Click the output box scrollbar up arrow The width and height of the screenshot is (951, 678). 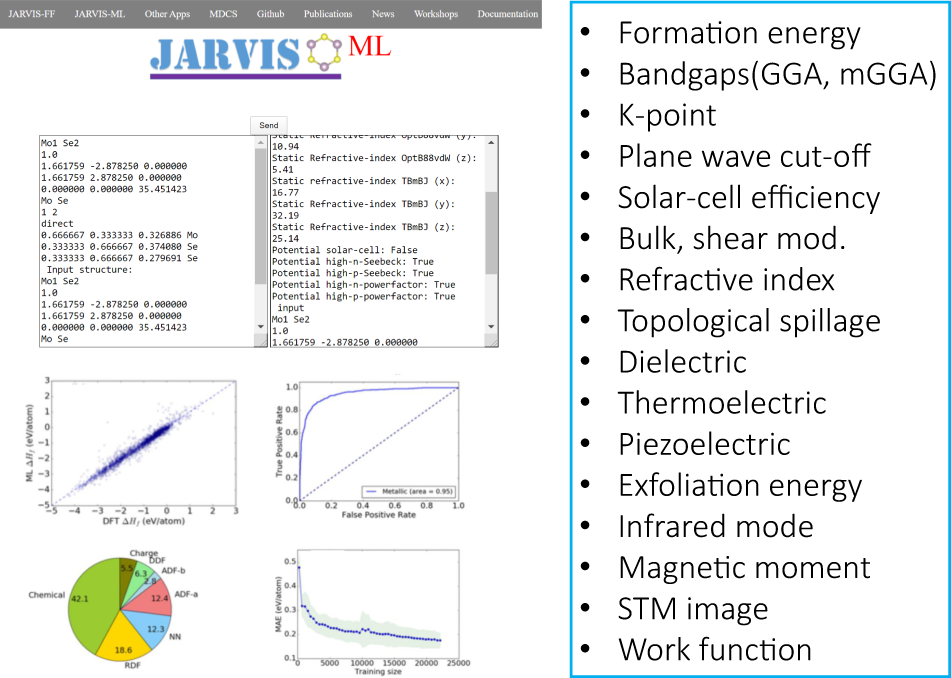491,143
